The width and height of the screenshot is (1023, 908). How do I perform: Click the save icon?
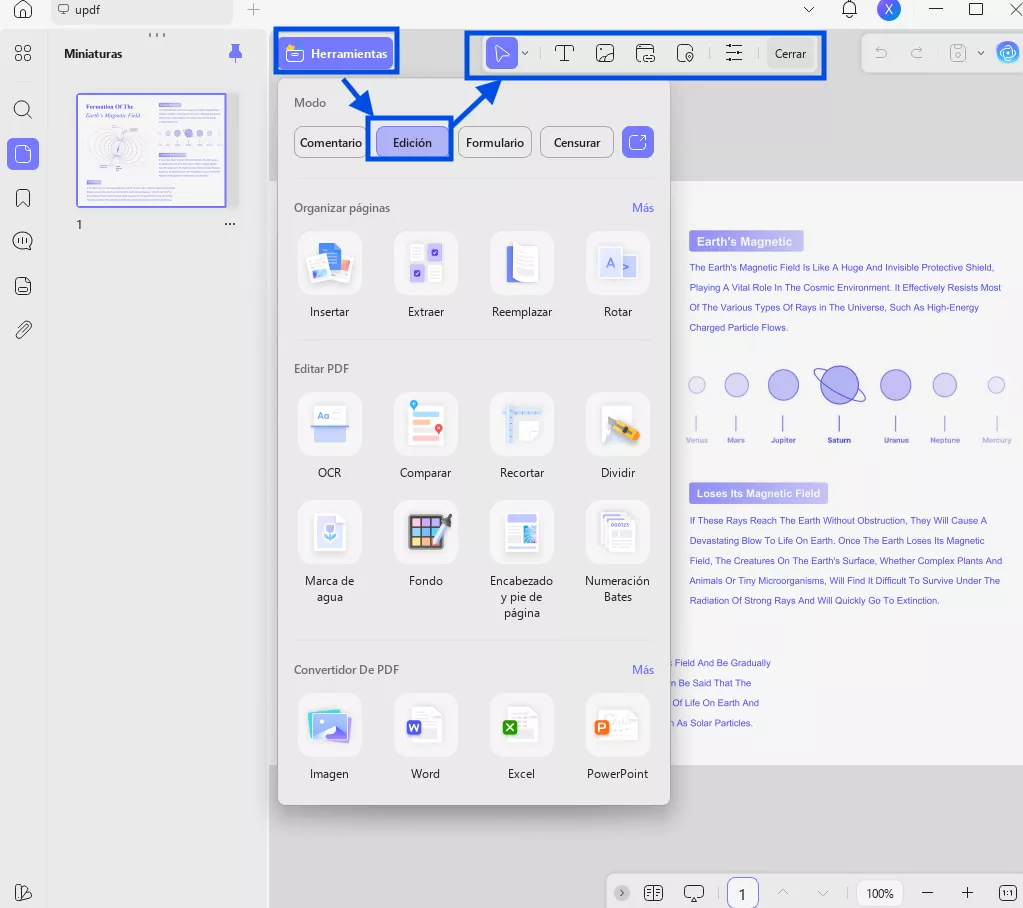click(957, 53)
